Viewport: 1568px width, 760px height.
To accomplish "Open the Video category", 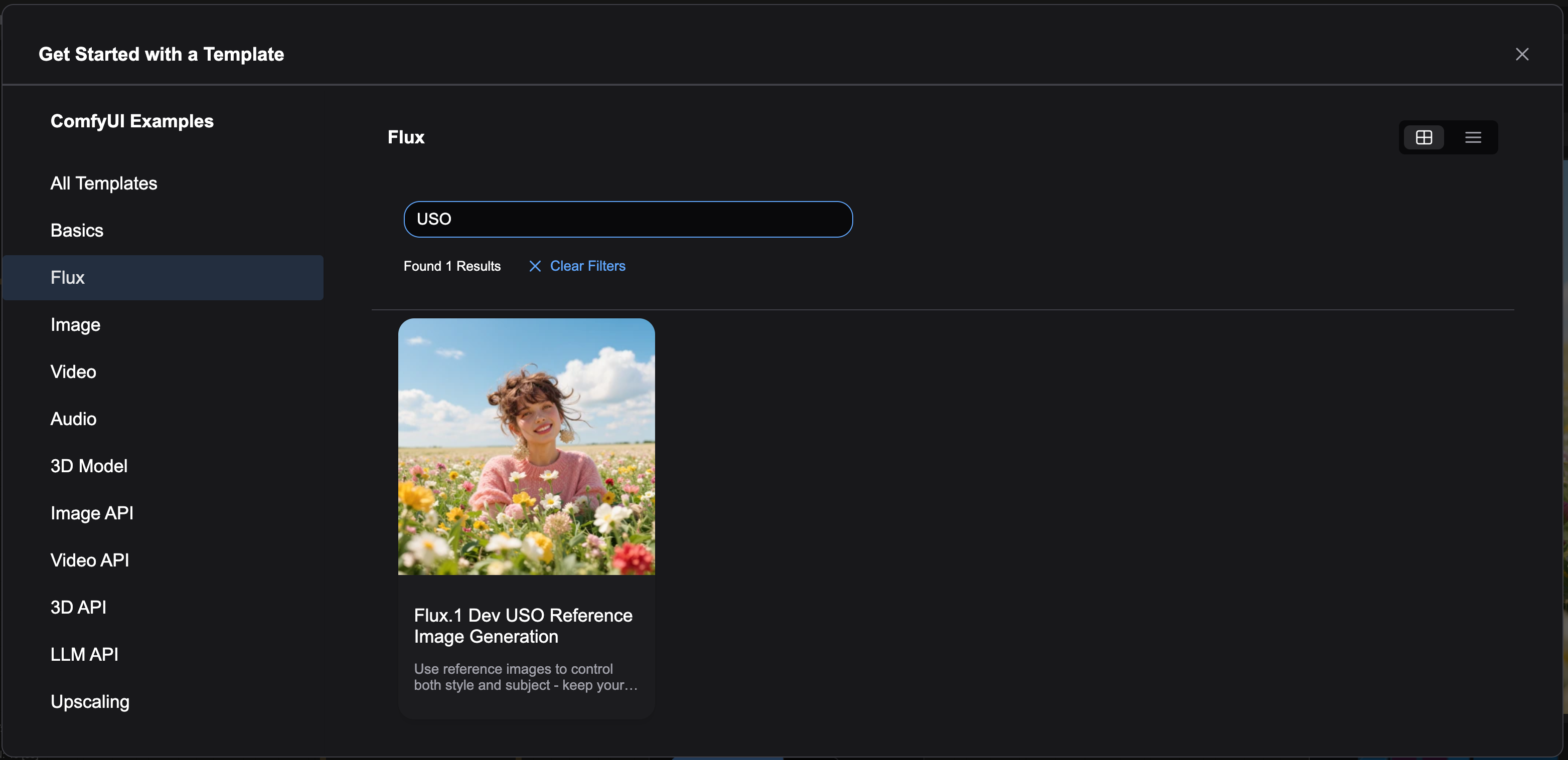I will coord(73,372).
